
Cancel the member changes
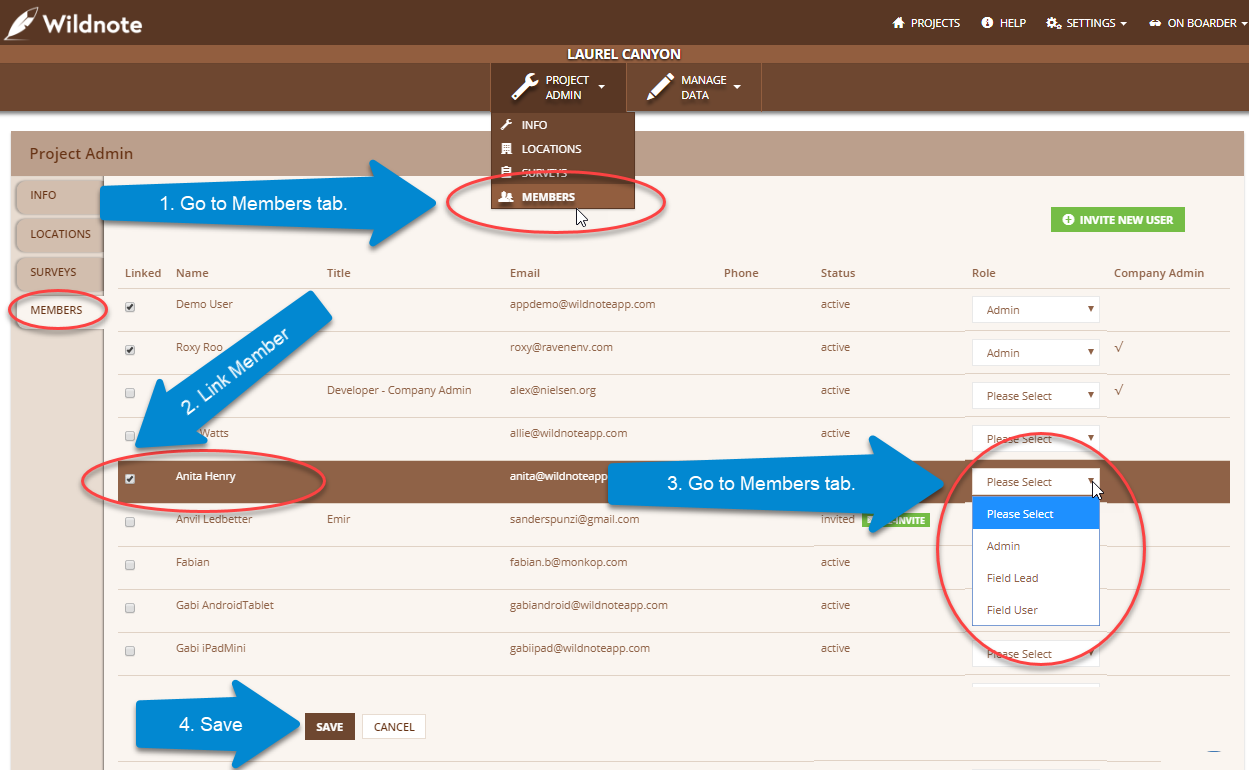tap(394, 727)
